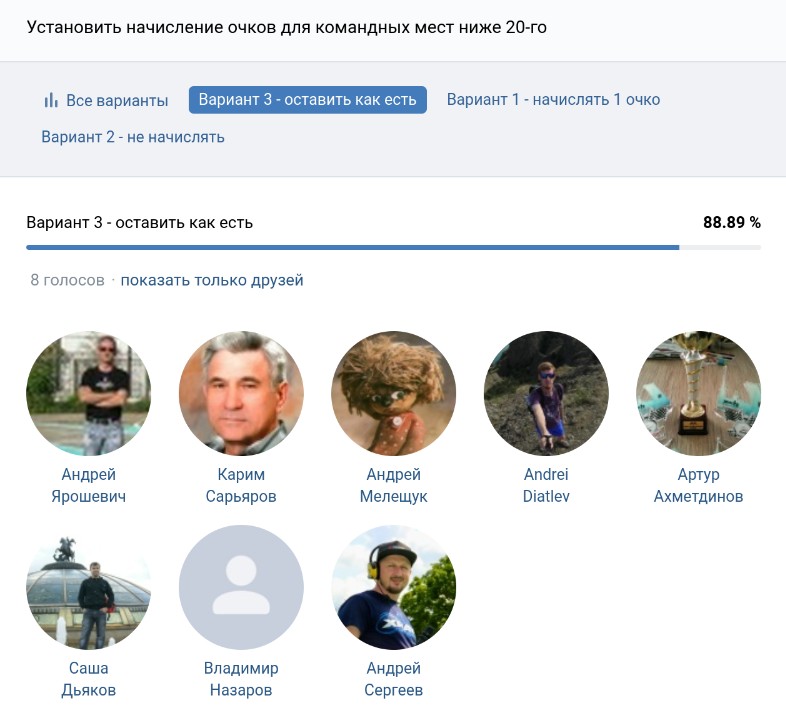Open the profile name Артур Ахметдинов
The height and width of the screenshot is (713, 786).
[698, 485]
